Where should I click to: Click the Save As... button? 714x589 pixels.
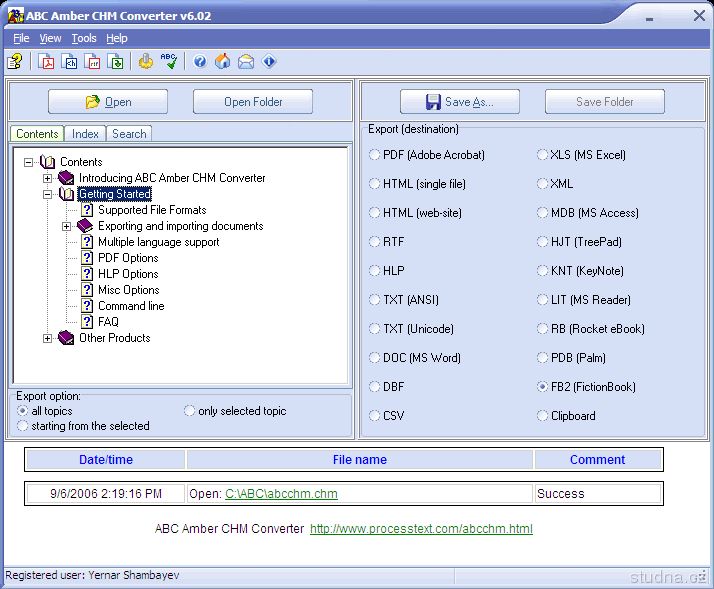click(x=459, y=102)
